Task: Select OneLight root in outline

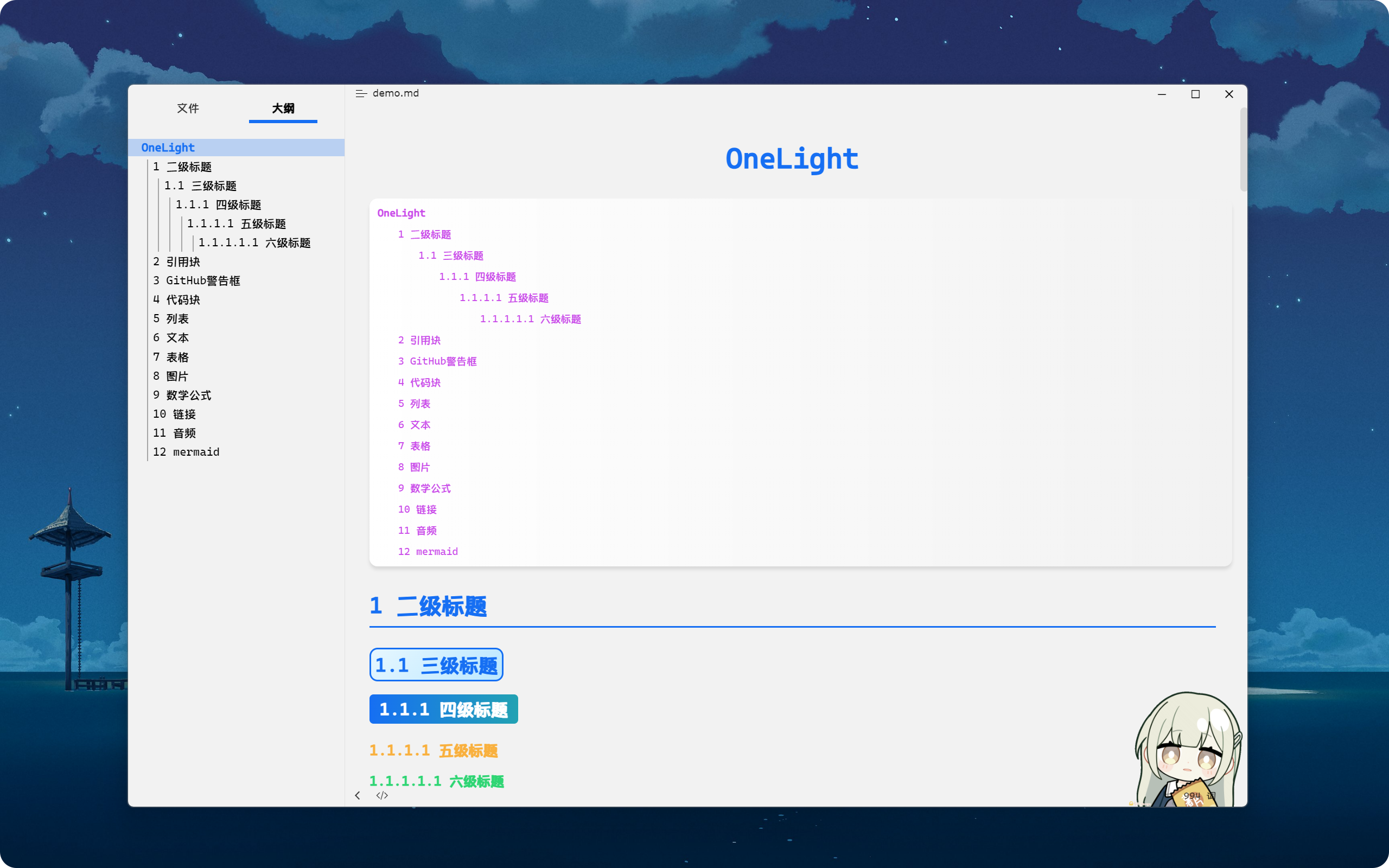Action: [168, 148]
